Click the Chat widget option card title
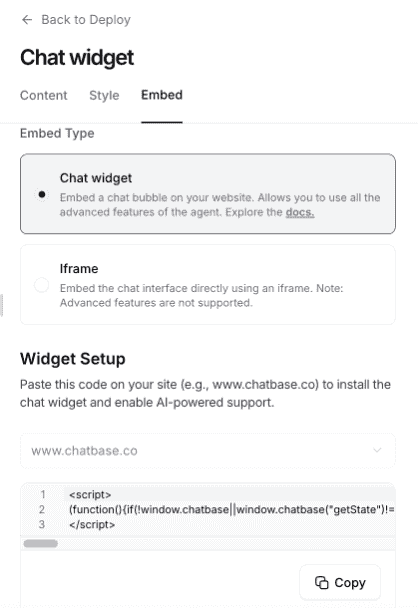 [96, 178]
